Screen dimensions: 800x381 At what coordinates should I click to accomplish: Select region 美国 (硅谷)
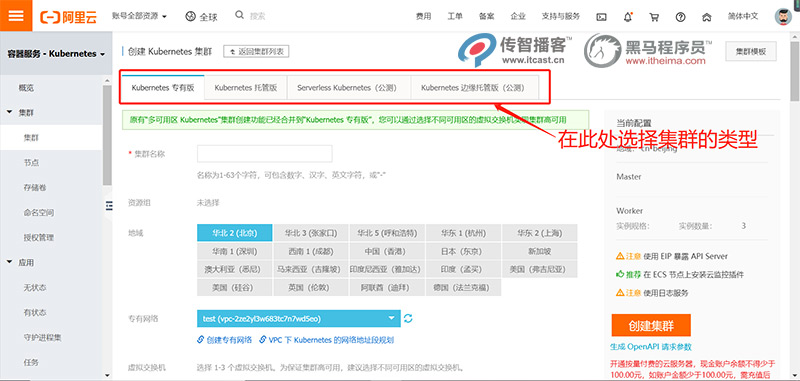click(235, 287)
